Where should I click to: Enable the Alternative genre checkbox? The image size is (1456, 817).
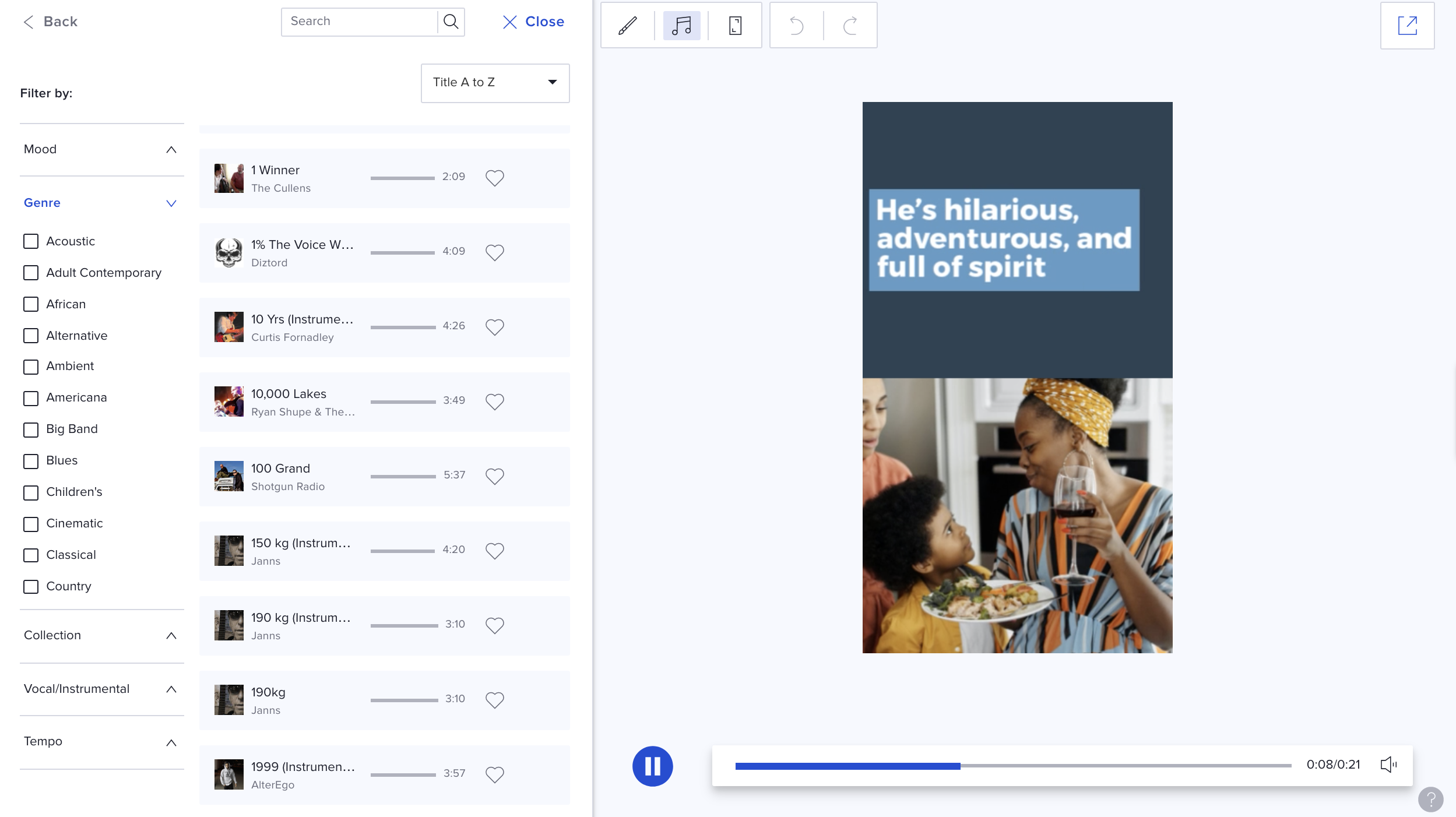[x=31, y=336]
